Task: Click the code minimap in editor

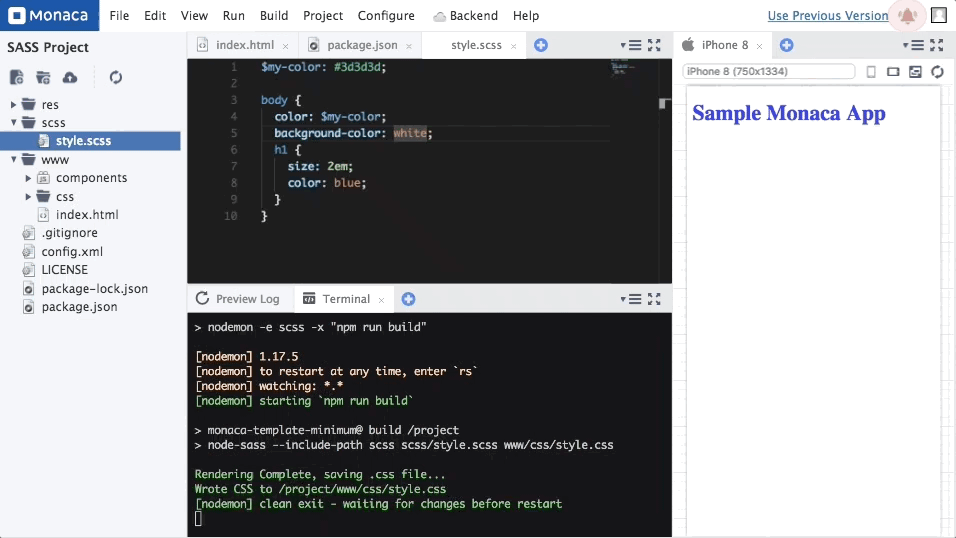Action: [x=621, y=67]
